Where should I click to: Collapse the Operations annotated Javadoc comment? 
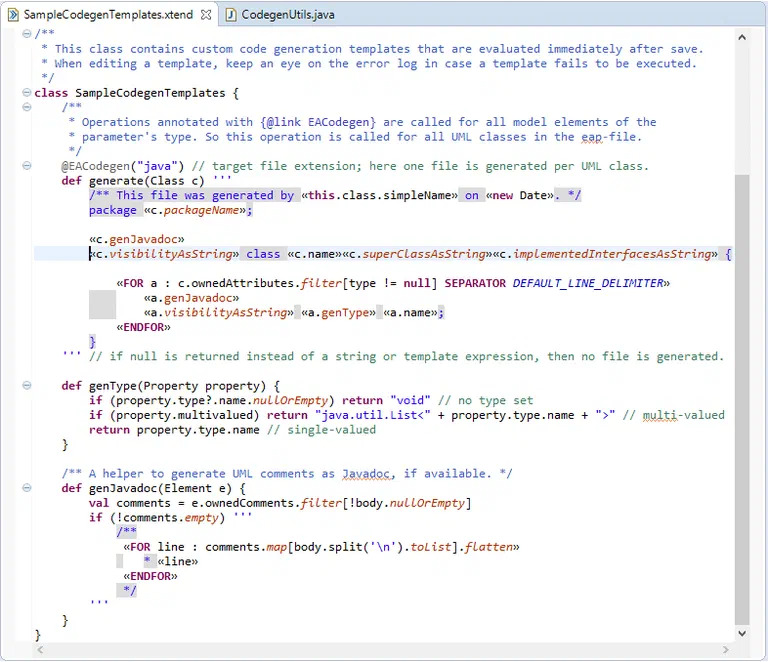click(x=27, y=107)
